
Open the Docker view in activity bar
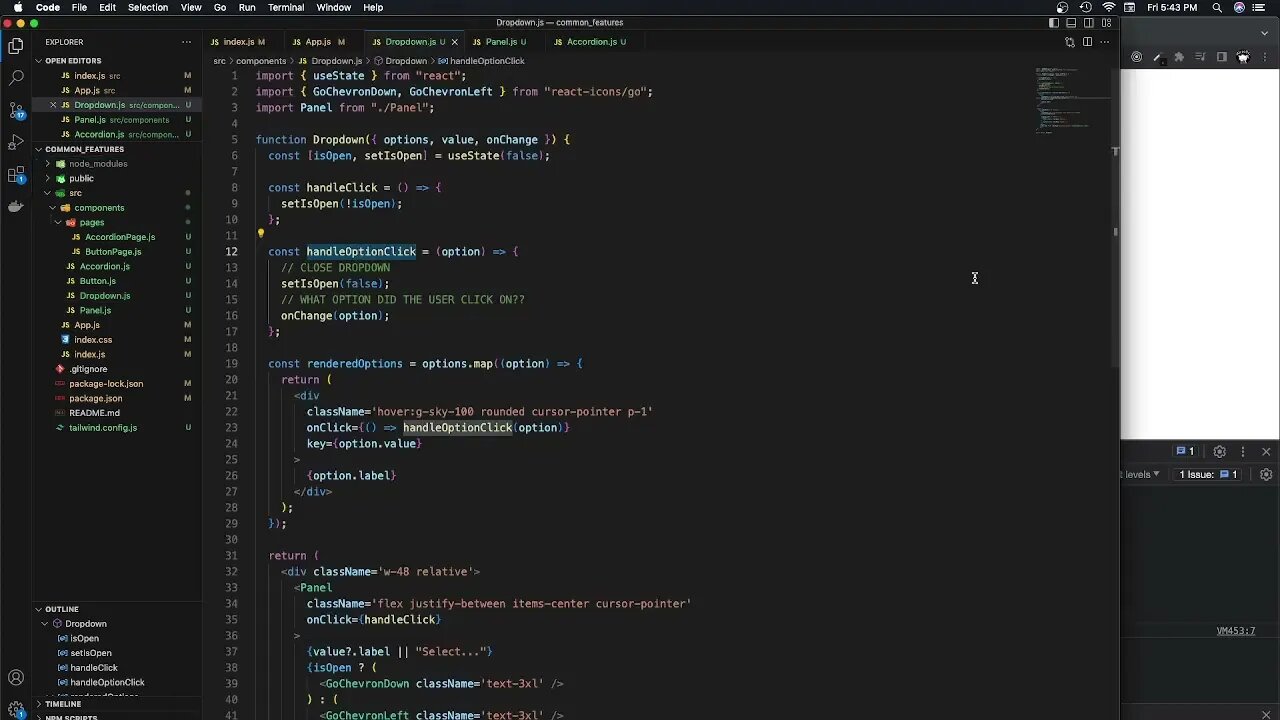(16, 207)
